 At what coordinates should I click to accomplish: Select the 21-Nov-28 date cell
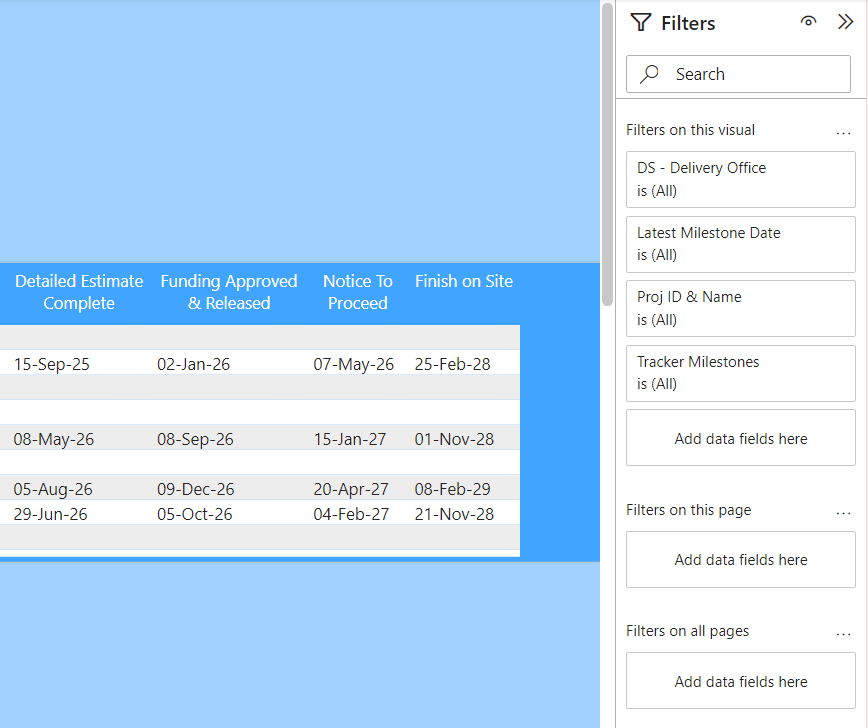tap(454, 514)
